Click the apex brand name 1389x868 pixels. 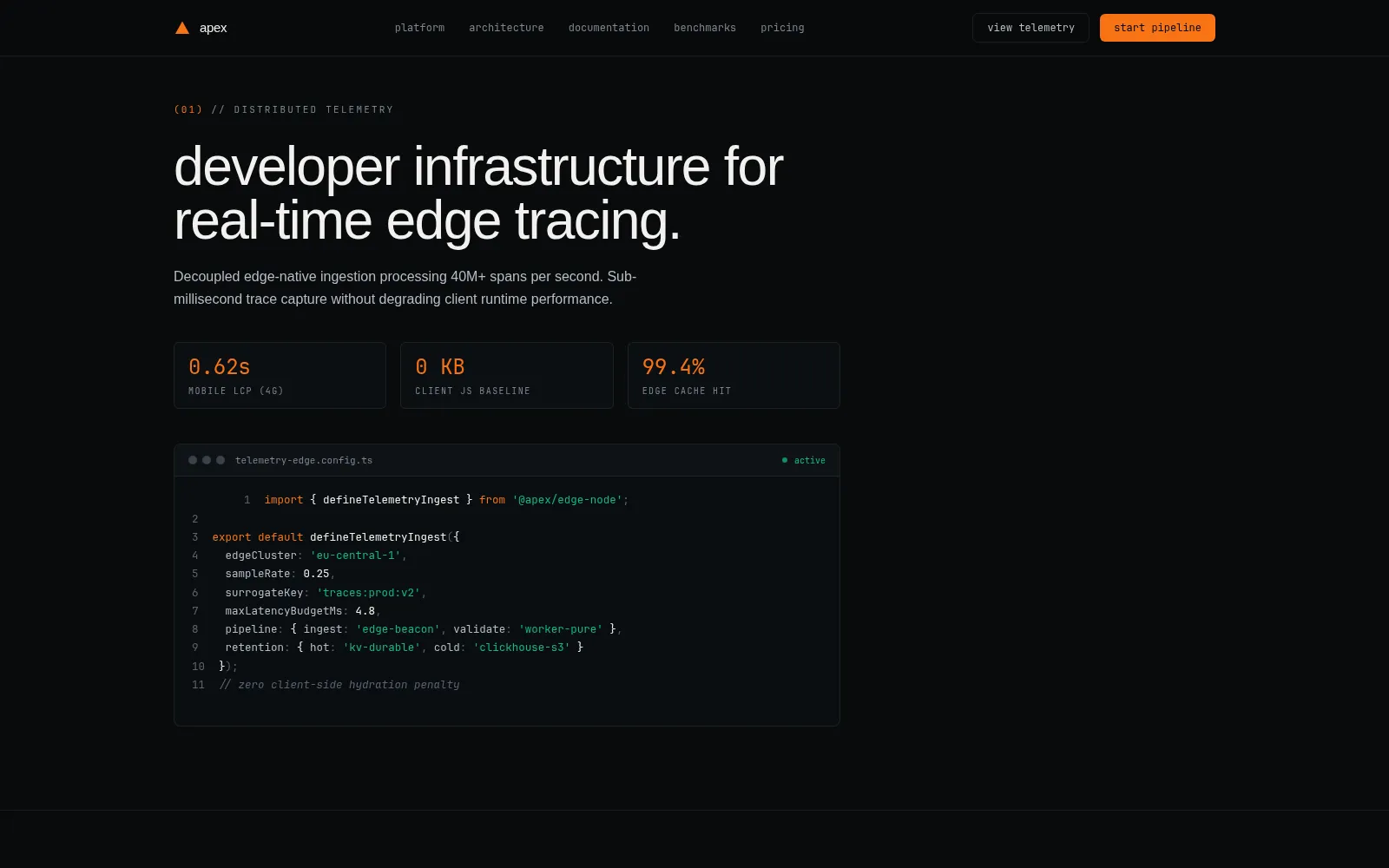[x=213, y=28]
